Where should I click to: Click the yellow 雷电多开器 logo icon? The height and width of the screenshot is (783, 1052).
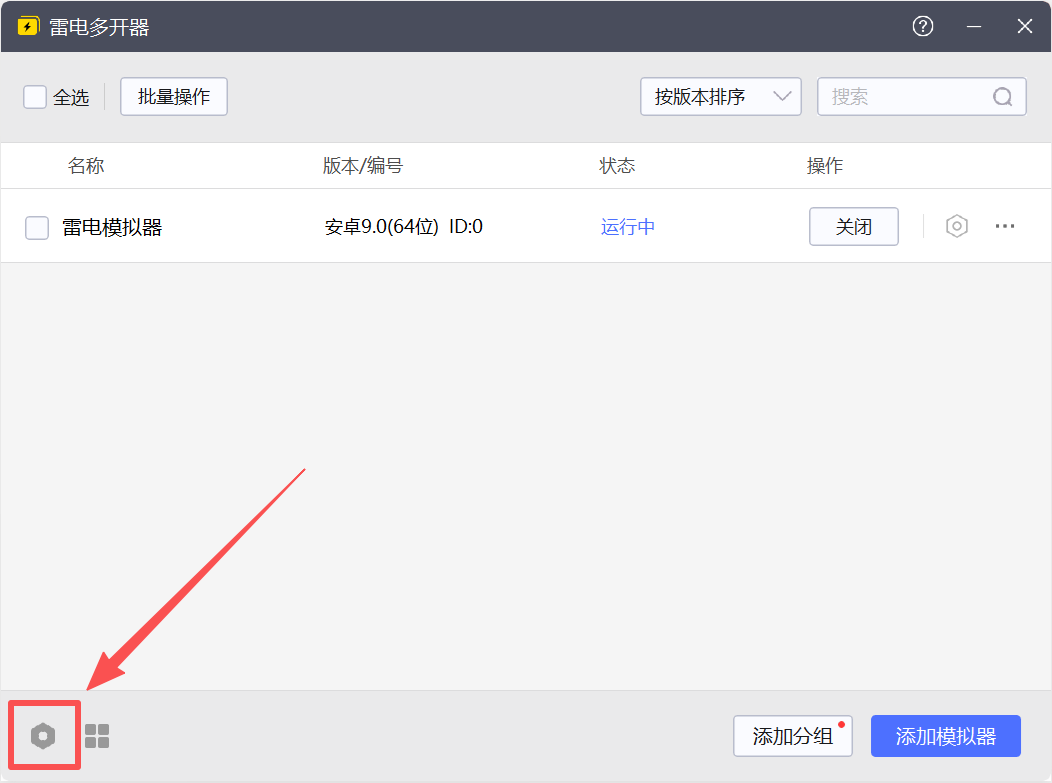[28, 27]
